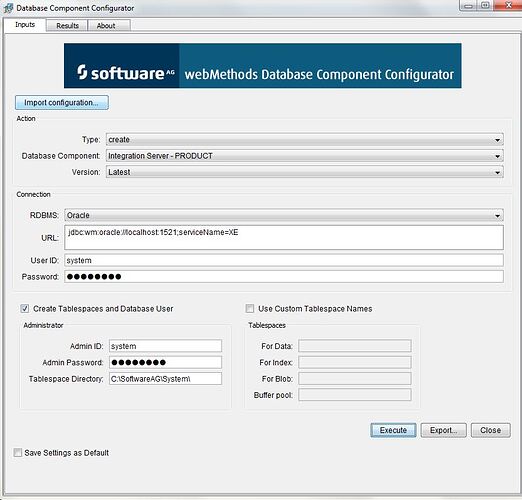Open the RDBMS dropdown showing Oracle
Viewport: 522px width, 500px height.
pos(284,215)
